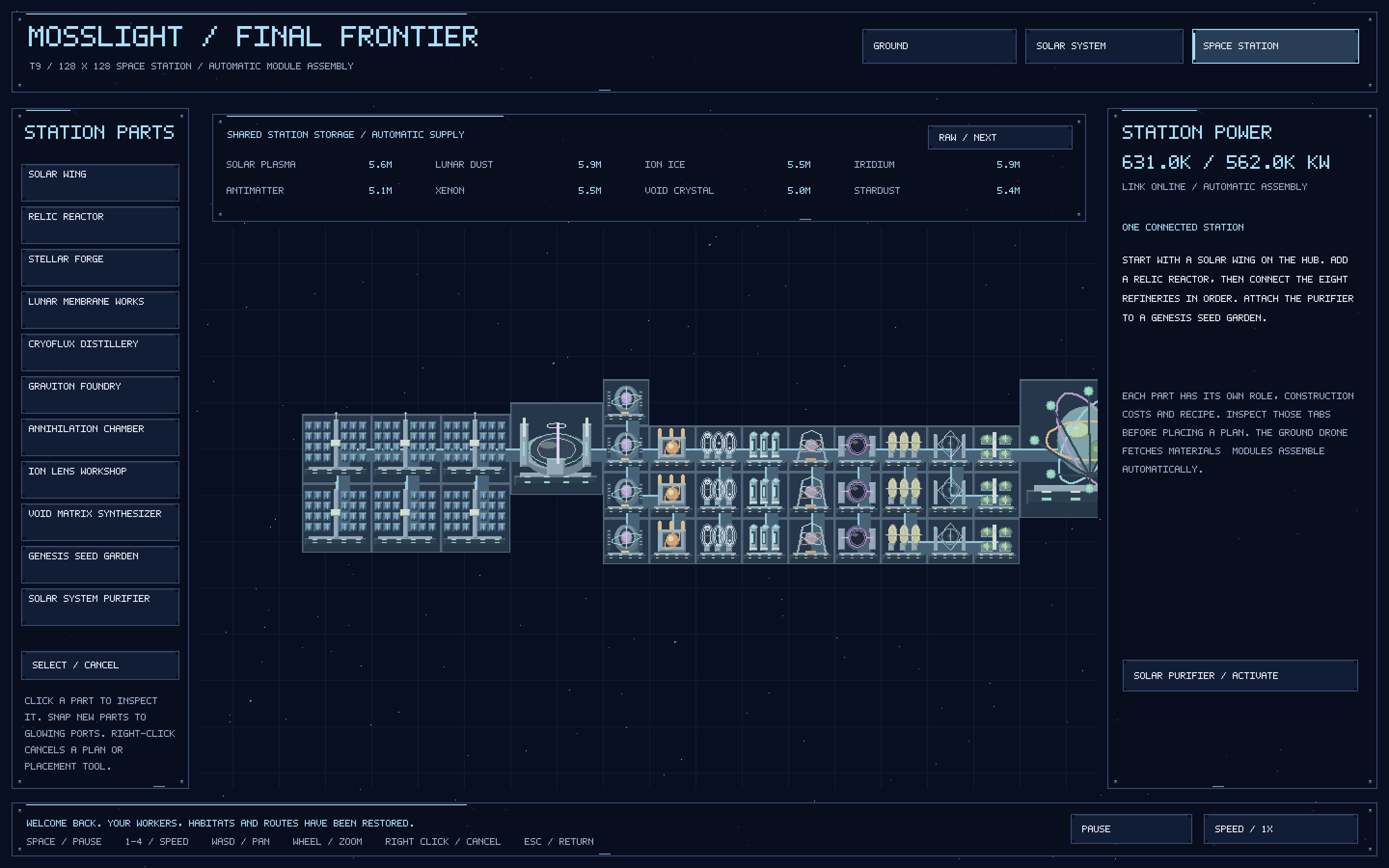Click the upper-left Solar Wing panel module
Screen dimensions: 1389x868
click(x=336, y=448)
